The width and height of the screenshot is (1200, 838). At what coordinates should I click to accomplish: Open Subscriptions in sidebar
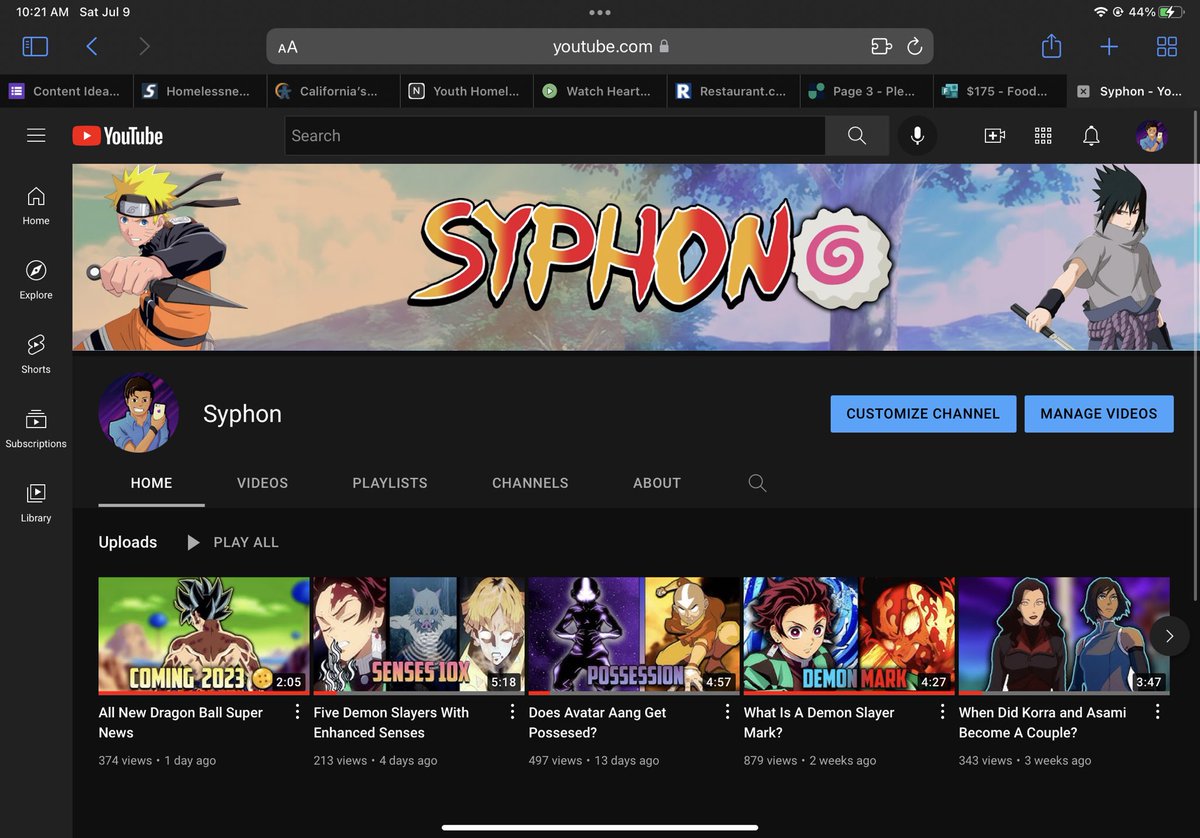(x=36, y=428)
